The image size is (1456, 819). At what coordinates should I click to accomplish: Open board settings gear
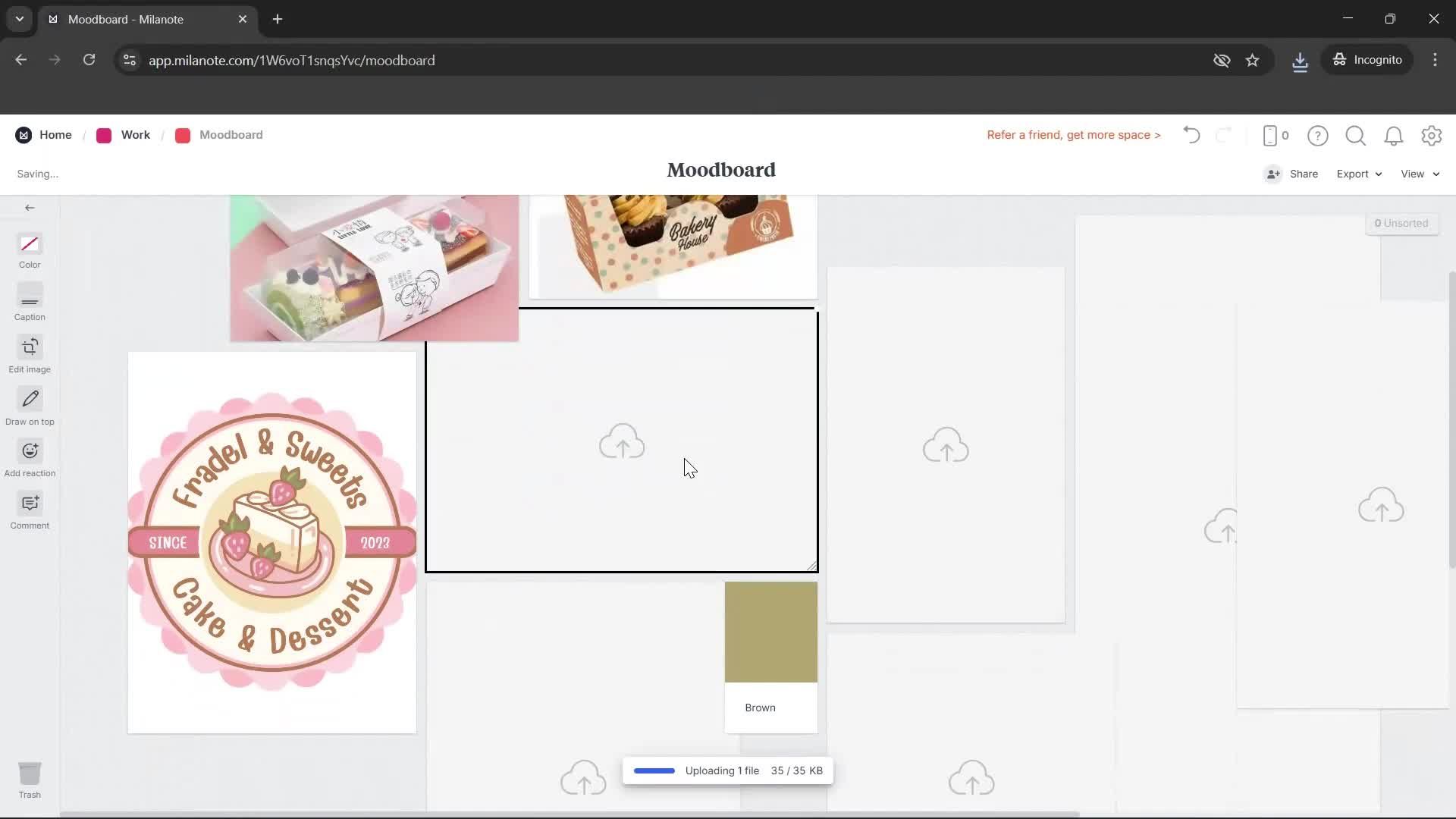point(1432,135)
